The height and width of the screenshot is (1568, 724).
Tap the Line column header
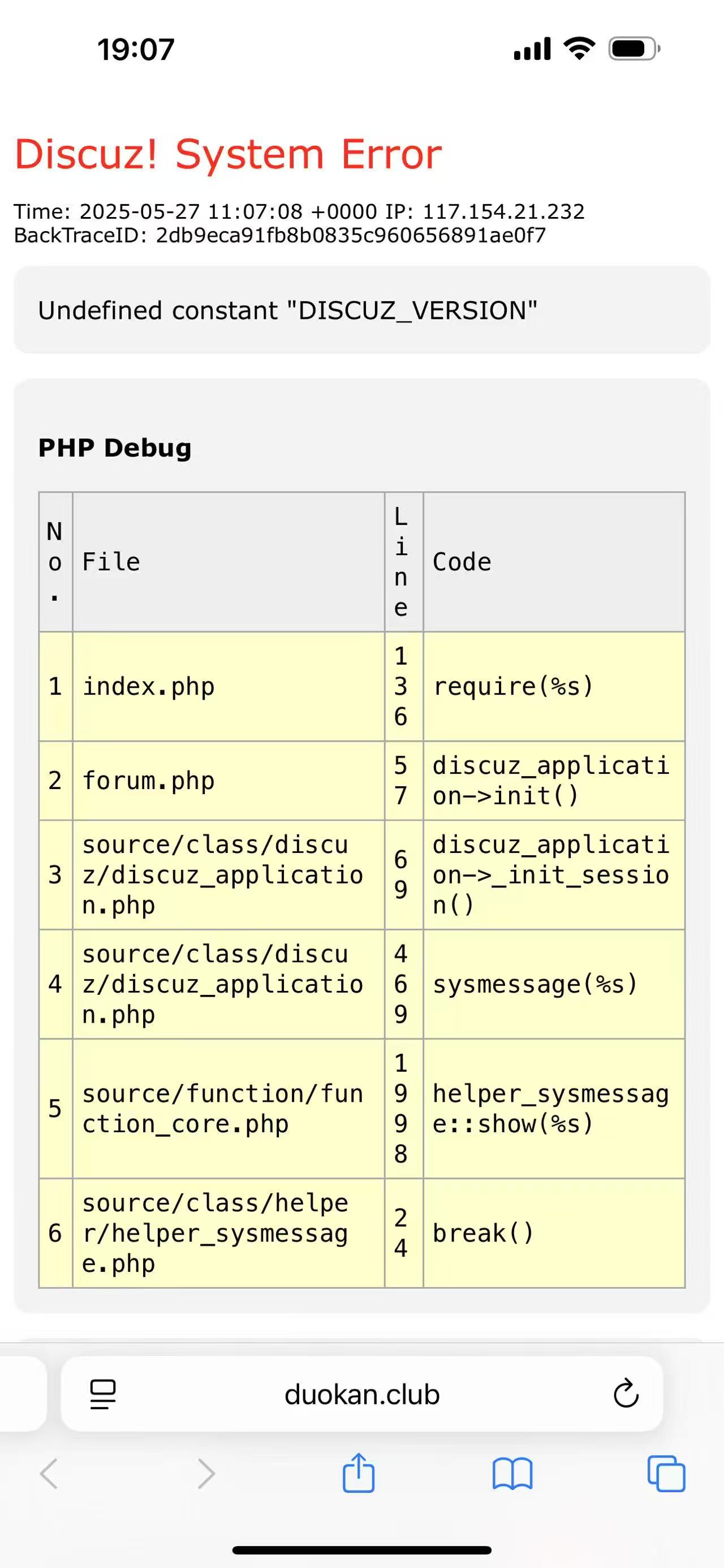[x=404, y=562]
